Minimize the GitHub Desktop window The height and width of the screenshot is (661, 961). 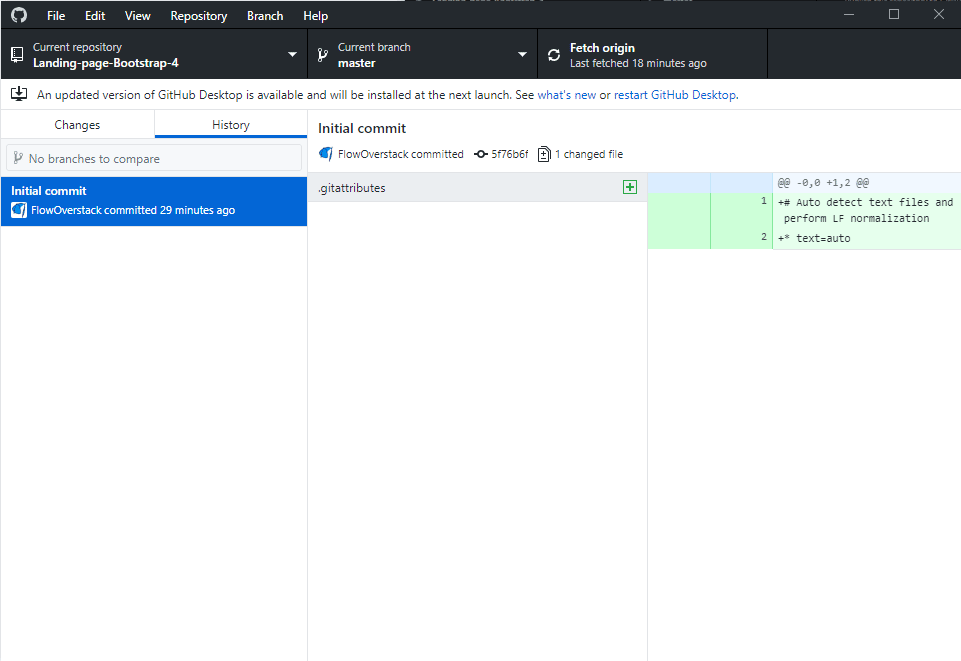(x=849, y=14)
